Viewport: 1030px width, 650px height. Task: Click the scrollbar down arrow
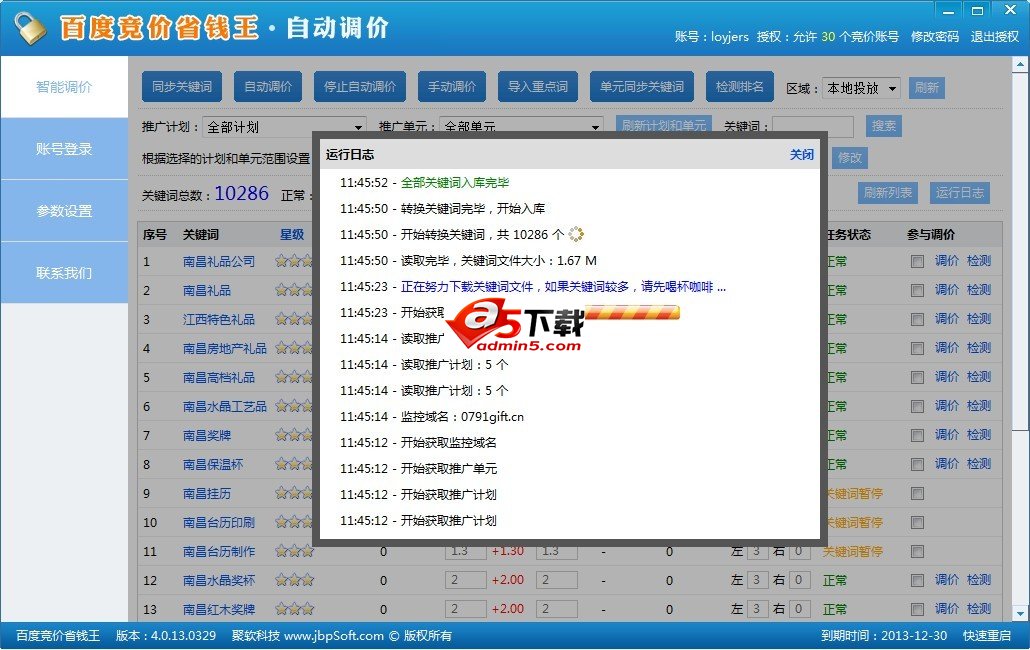coord(1019,613)
